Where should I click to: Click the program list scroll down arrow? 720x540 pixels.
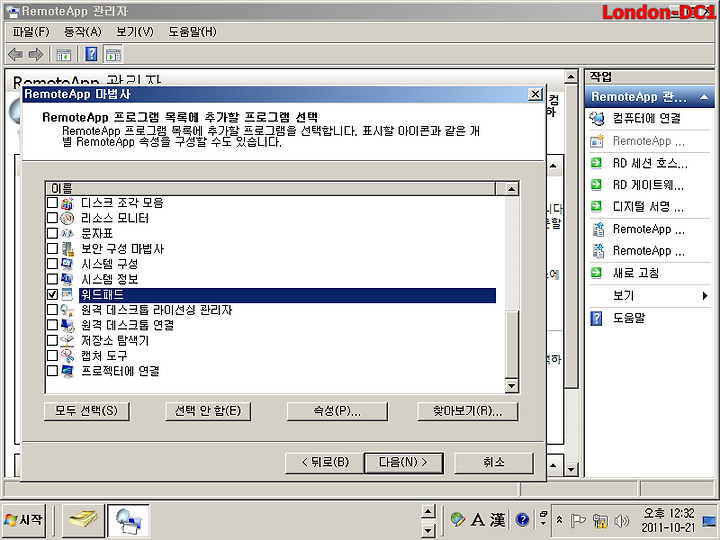pos(512,386)
